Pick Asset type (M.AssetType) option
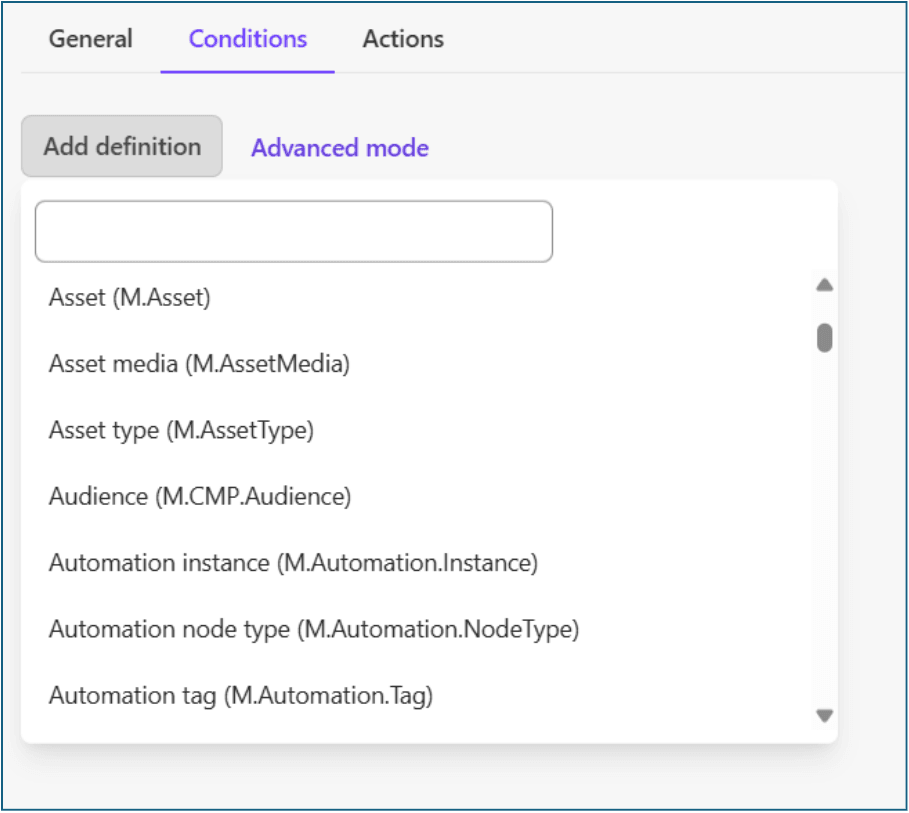Image resolution: width=909 pixels, height=813 pixels. tap(181, 430)
